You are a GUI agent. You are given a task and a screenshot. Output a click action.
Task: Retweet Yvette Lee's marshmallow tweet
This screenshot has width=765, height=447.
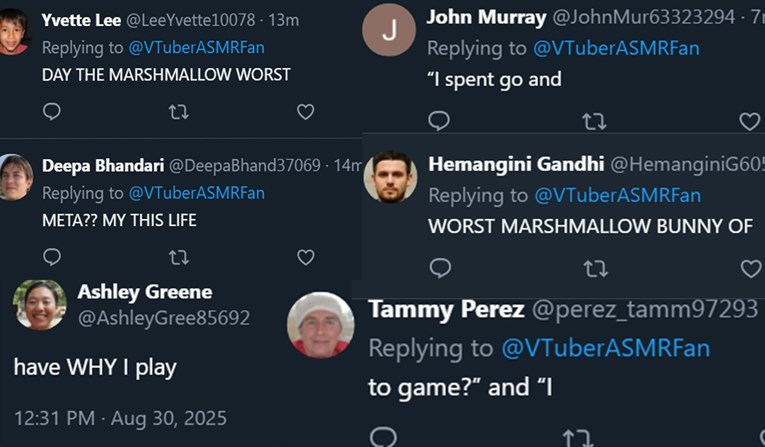click(x=179, y=112)
